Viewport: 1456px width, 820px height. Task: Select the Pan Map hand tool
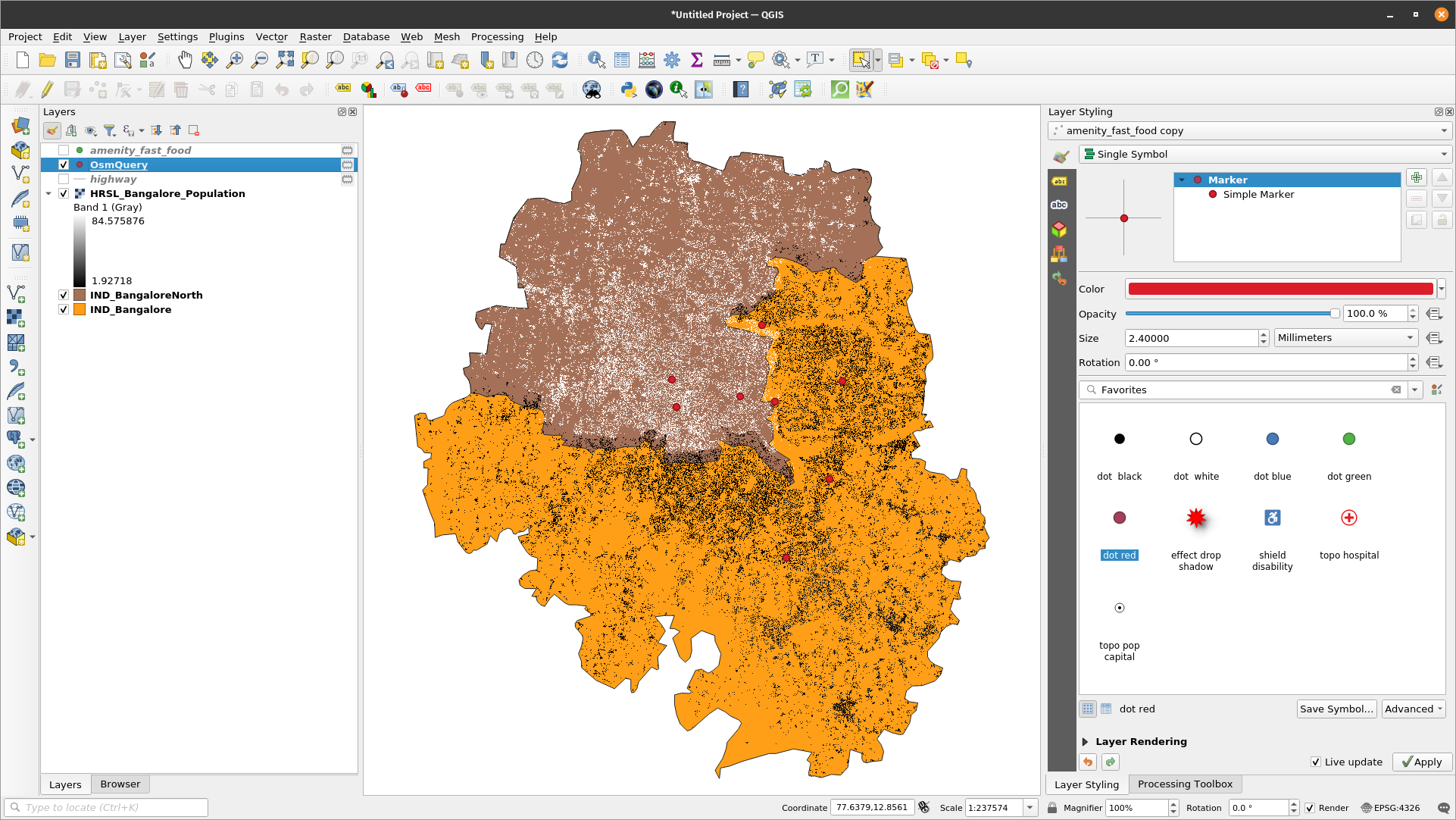point(185,61)
